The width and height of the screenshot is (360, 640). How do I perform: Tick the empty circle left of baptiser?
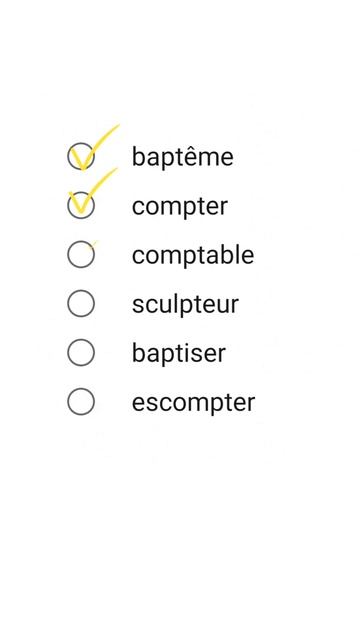[x=81, y=352]
